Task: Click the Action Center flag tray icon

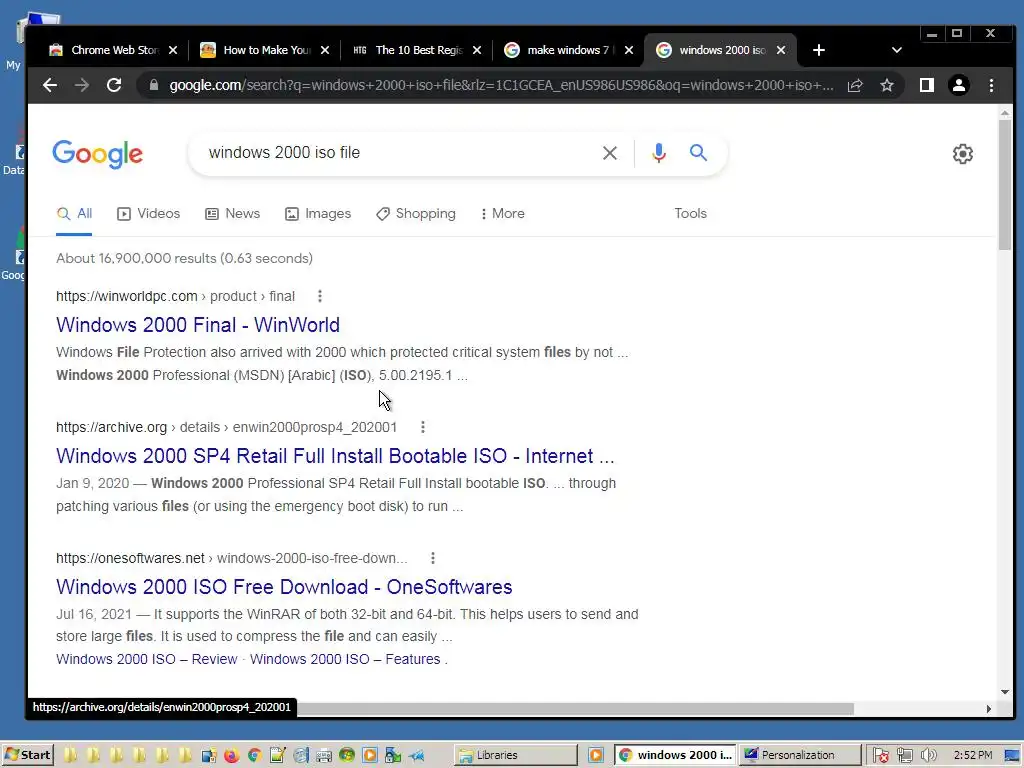Action: pyautogui.click(x=880, y=756)
